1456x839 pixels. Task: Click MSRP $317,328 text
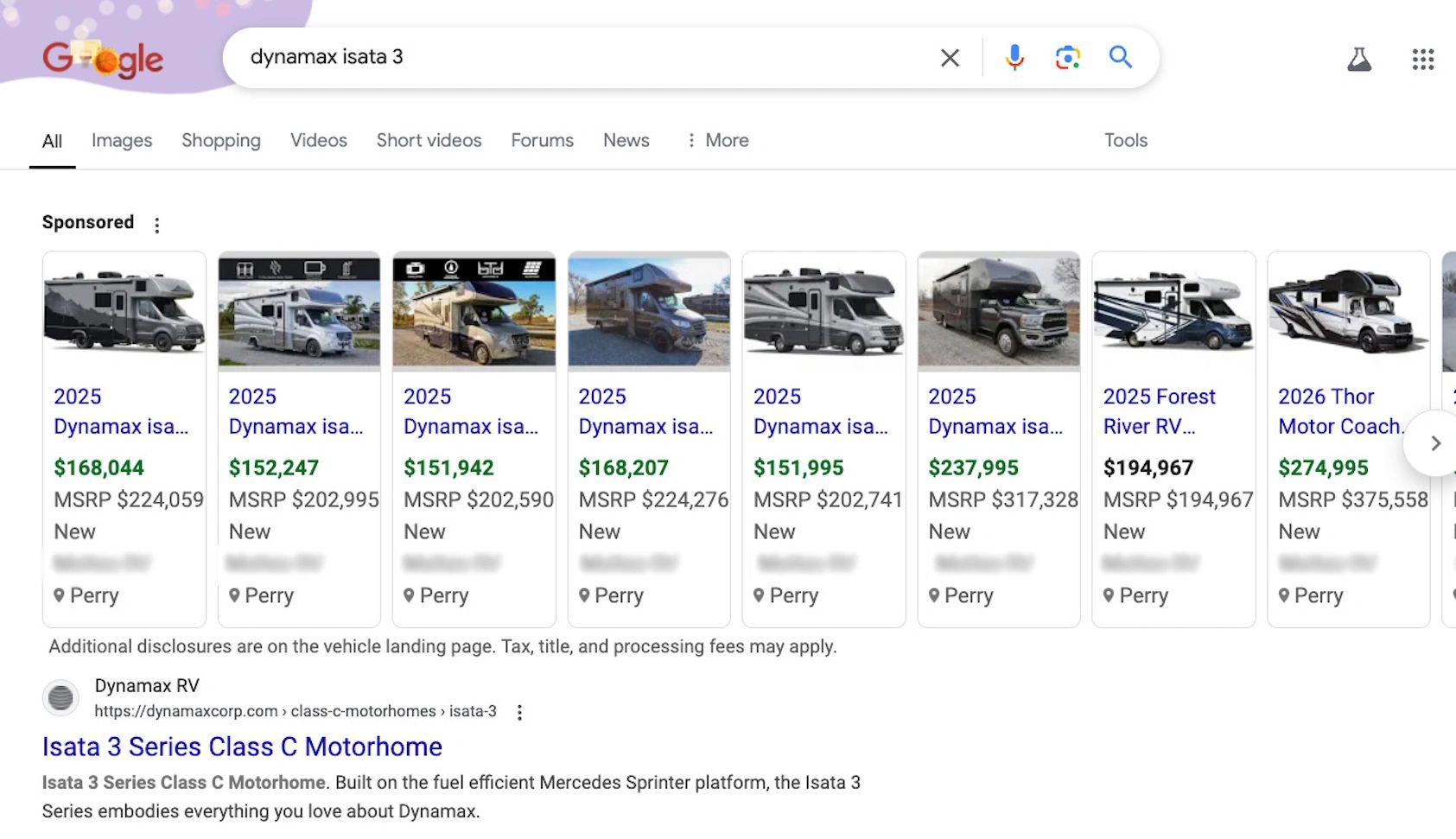click(x=1003, y=500)
